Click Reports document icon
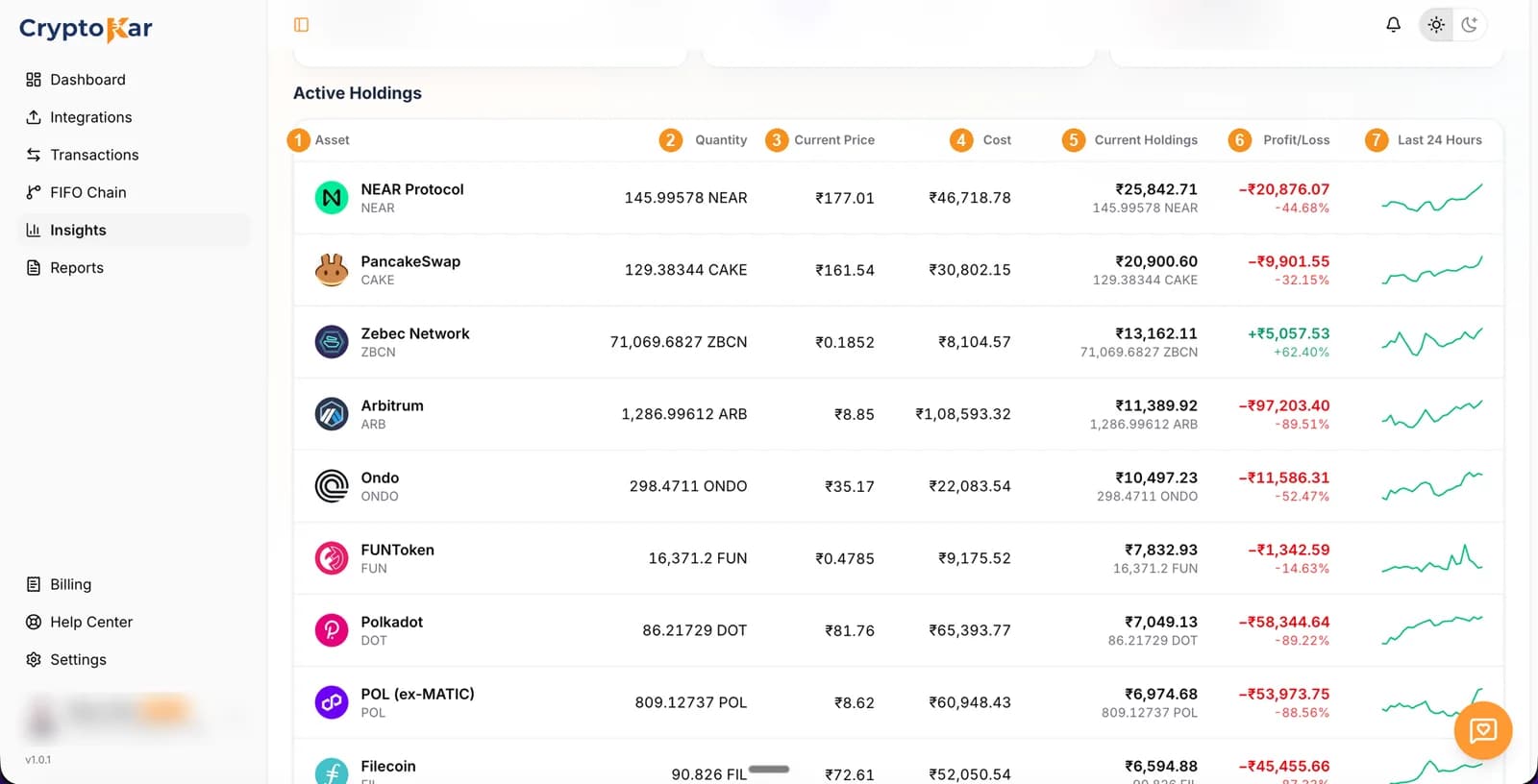Viewport: 1538px width, 784px height. point(34,267)
